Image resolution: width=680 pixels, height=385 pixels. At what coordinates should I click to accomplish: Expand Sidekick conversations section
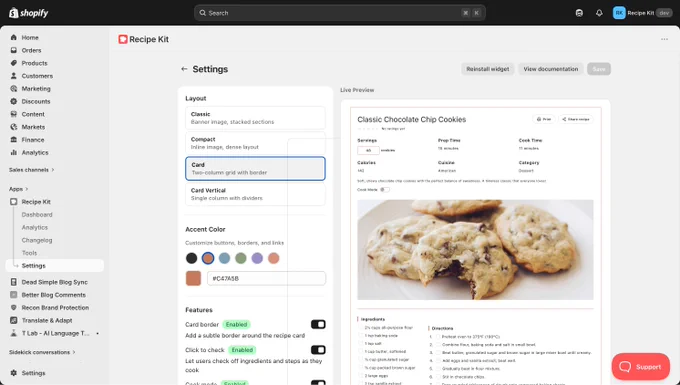42,352
